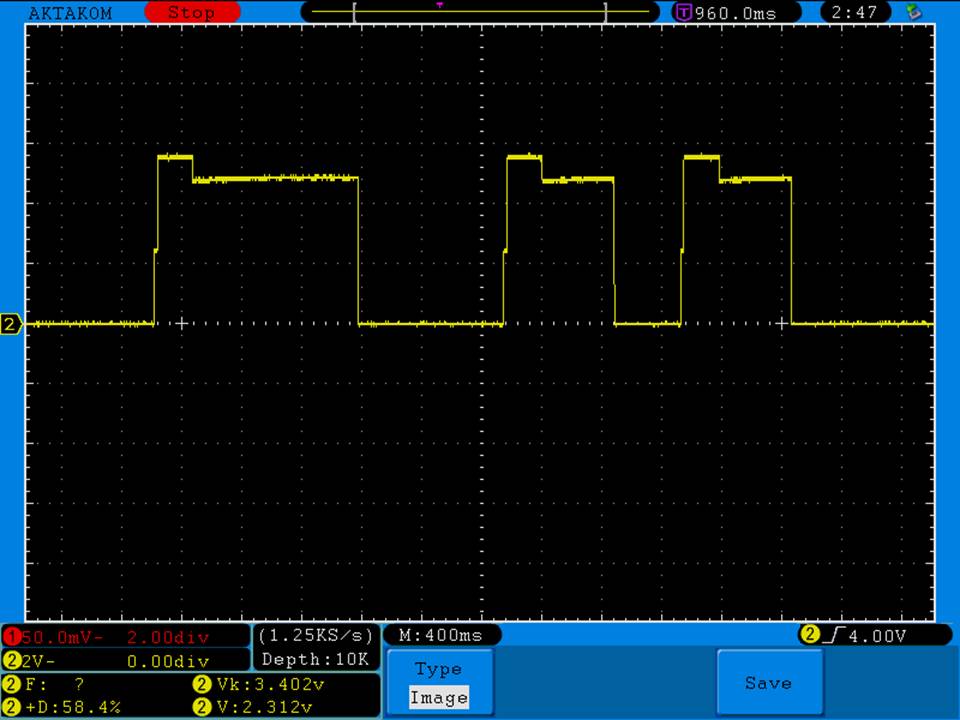The width and height of the screenshot is (960, 720).
Task: Click the Vk 3.402v measurement
Action: pos(270,685)
